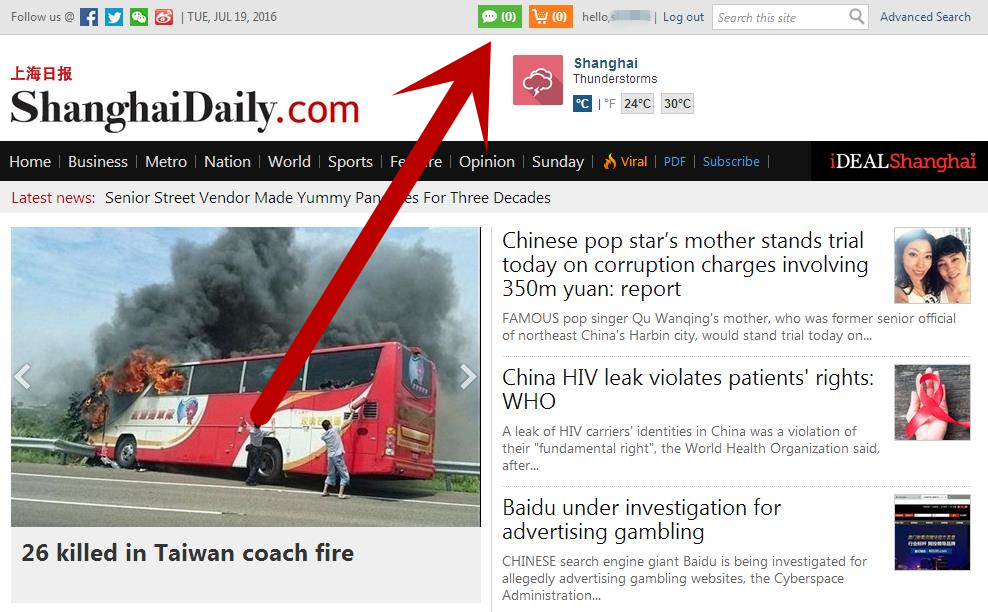Open the Opinion menu section
The height and width of the screenshot is (612, 988).
pyautogui.click(x=486, y=162)
